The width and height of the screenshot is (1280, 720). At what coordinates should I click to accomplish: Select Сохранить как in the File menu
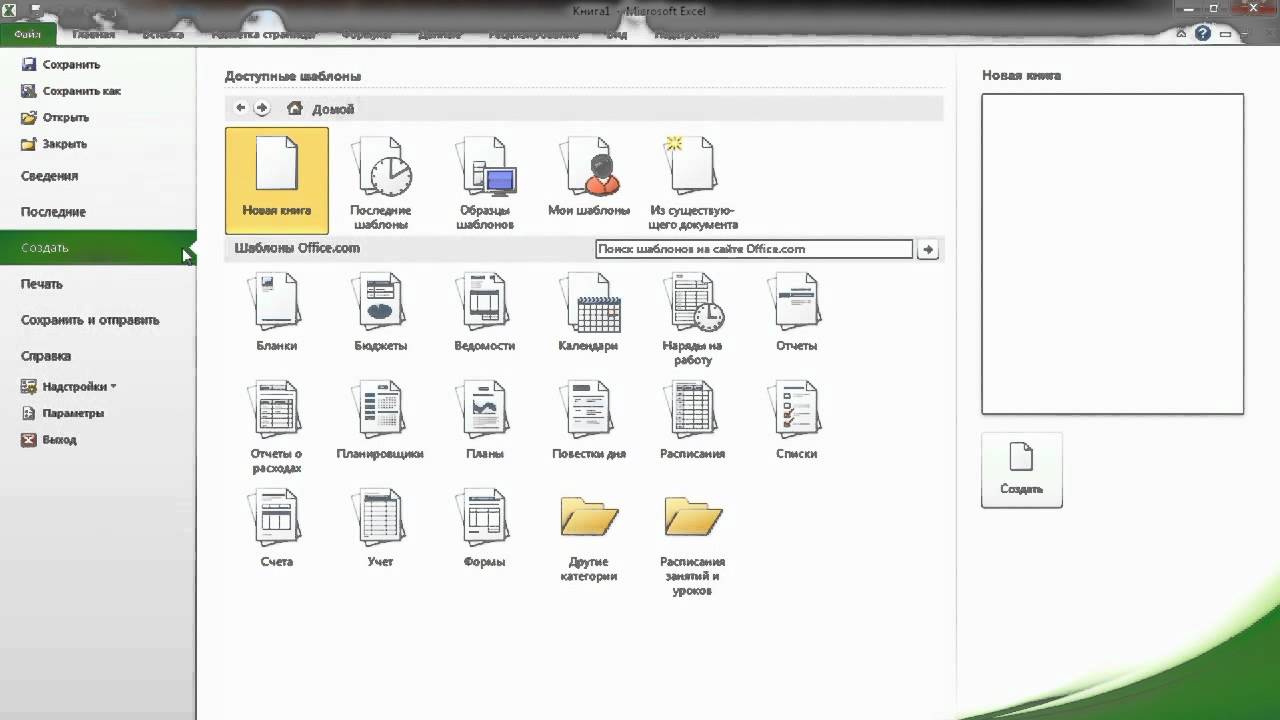(71, 91)
